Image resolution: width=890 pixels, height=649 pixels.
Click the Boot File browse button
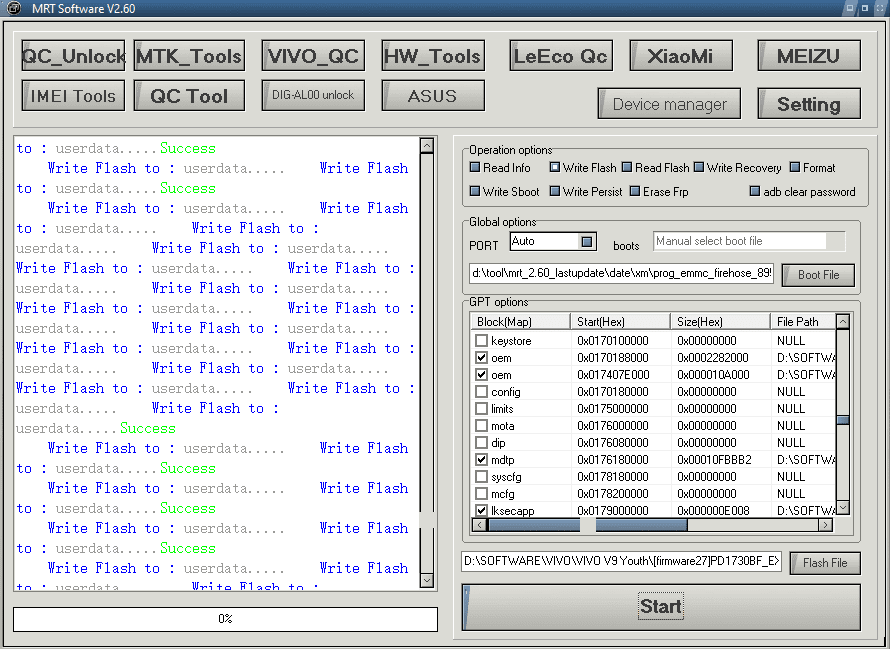[x=819, y=274]
